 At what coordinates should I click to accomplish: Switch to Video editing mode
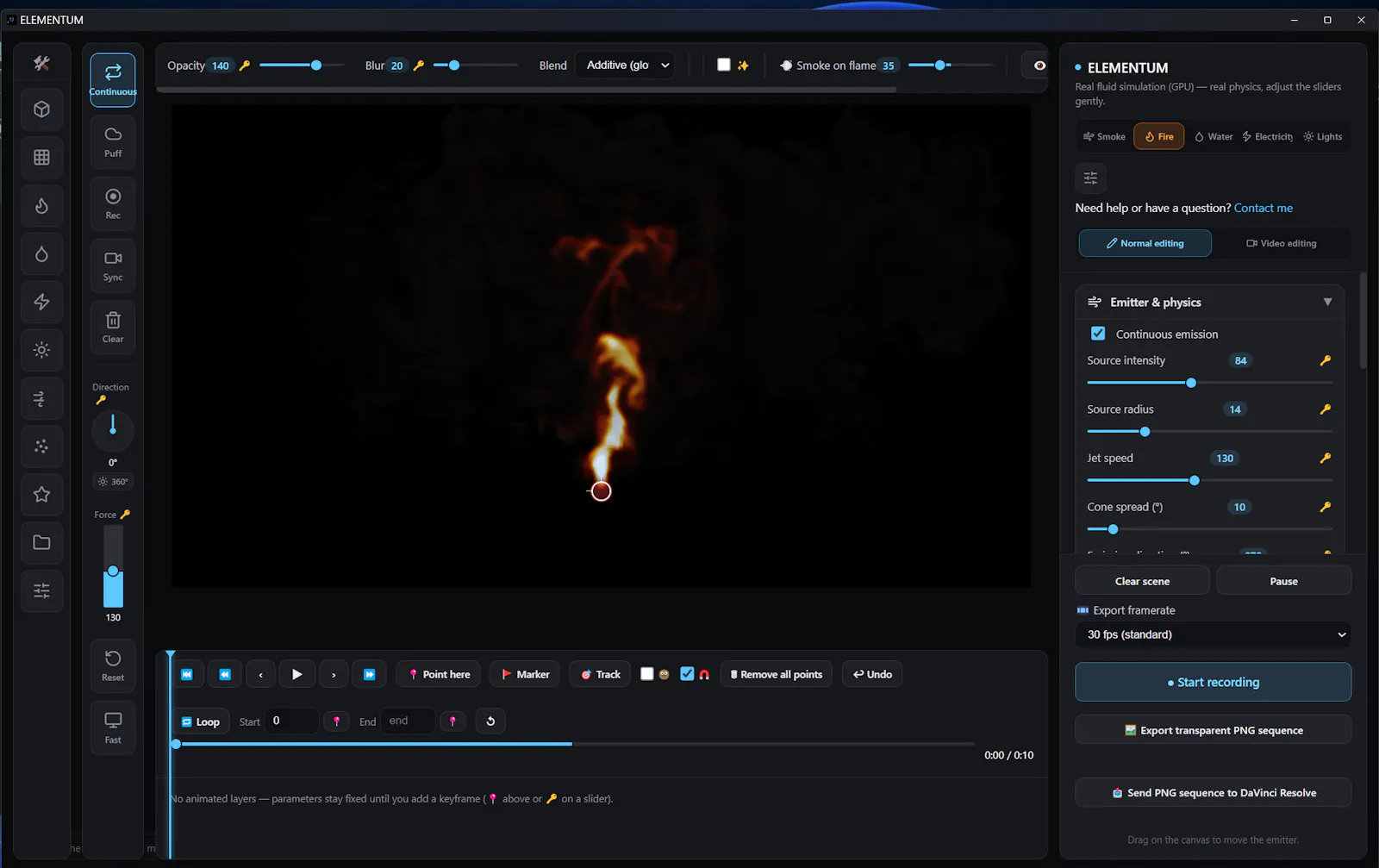[x=1281, y=243]
